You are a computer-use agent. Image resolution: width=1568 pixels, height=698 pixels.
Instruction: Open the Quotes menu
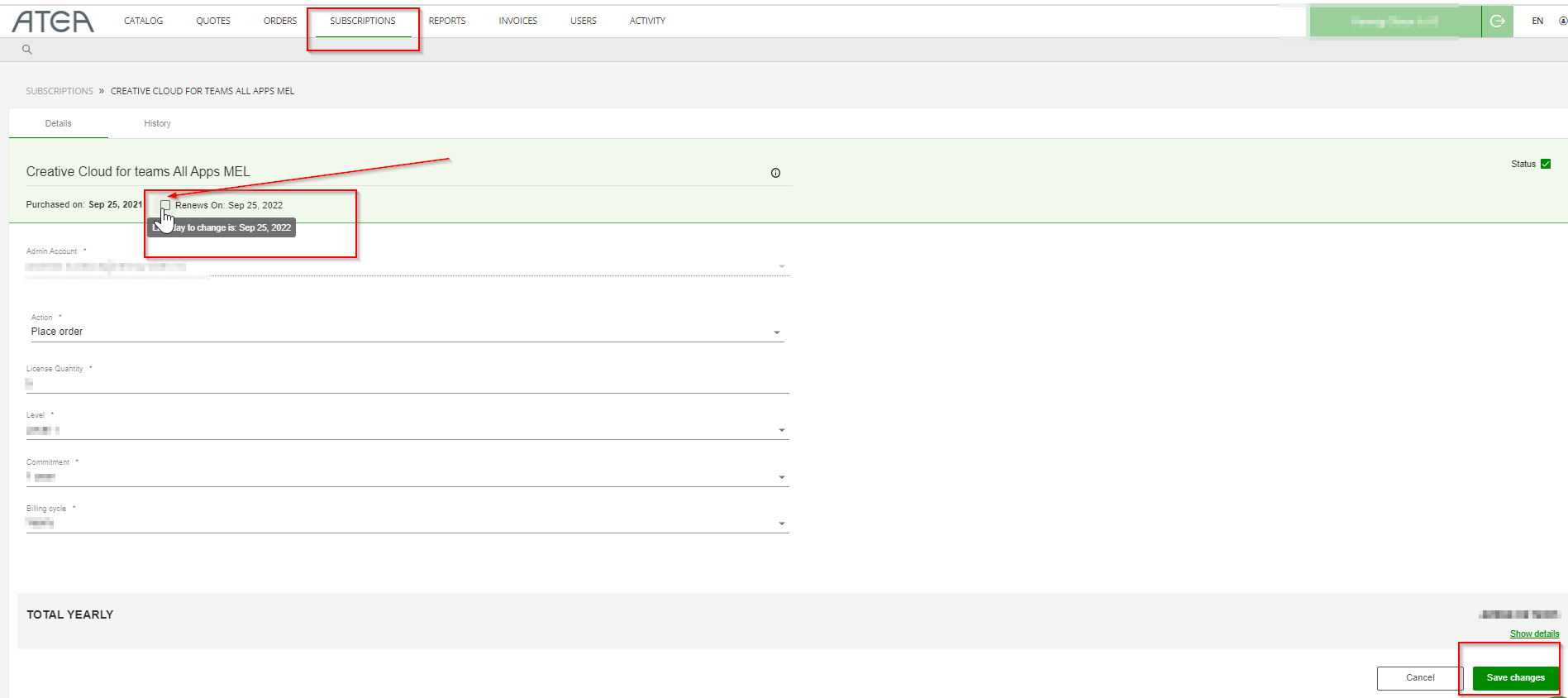[x=213, y=21]
